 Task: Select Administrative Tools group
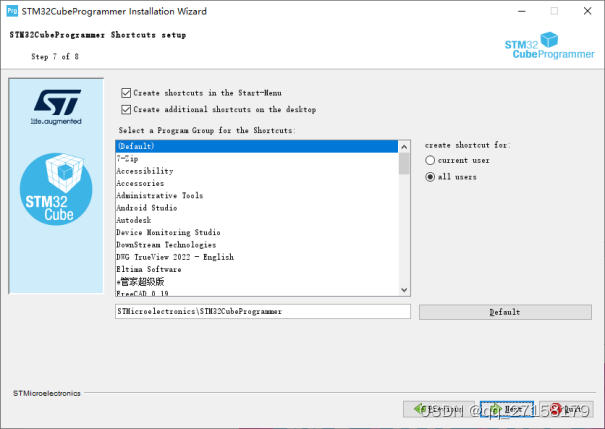pyautogui.click(x=257, y=196)
